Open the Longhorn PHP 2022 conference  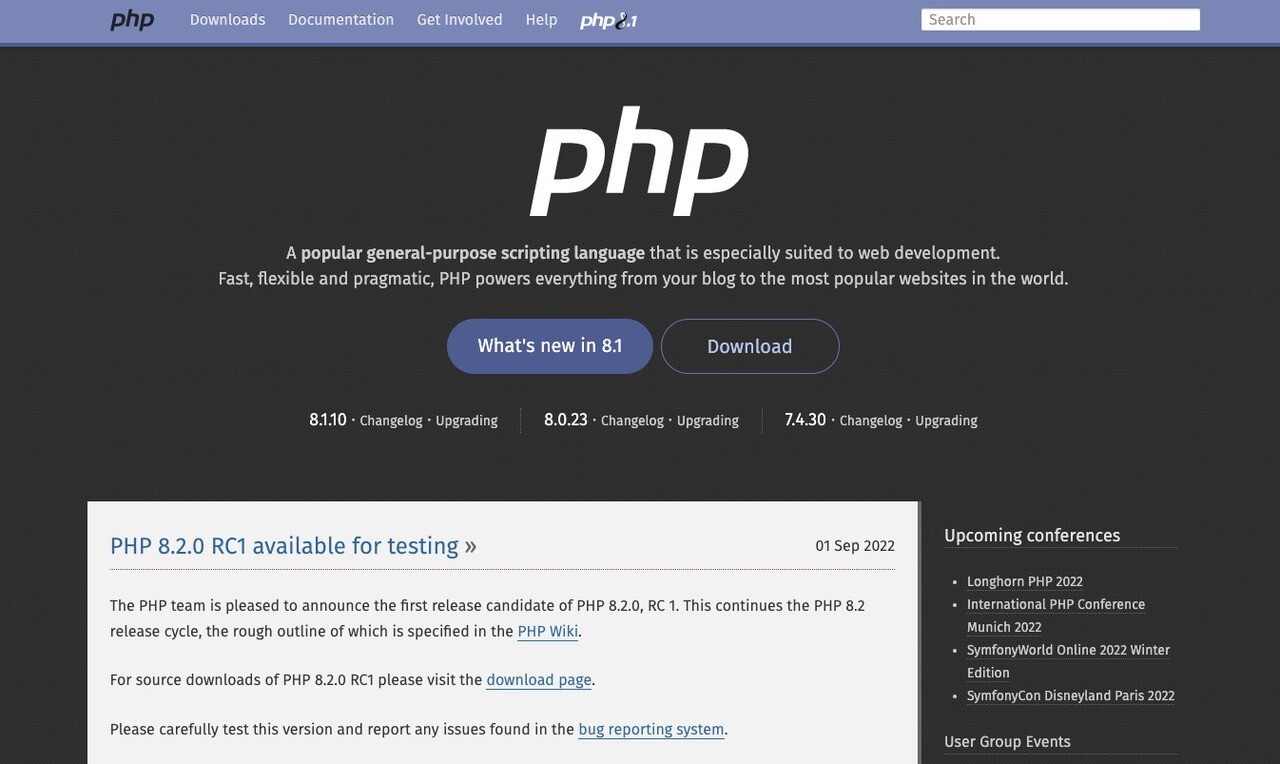click(x=1024, y=582)
